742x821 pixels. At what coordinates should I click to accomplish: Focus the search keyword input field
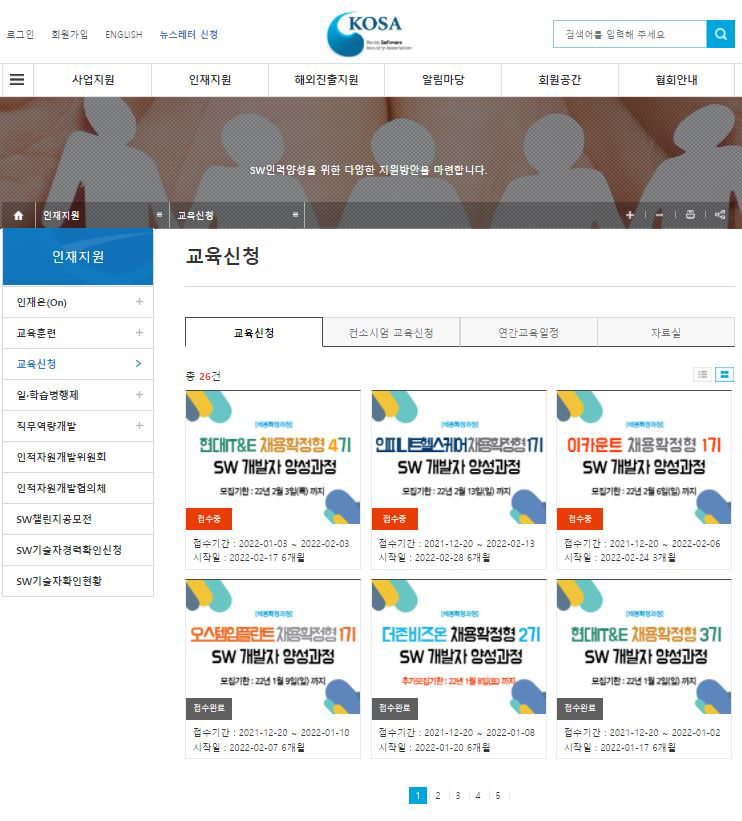pos(630,34)
